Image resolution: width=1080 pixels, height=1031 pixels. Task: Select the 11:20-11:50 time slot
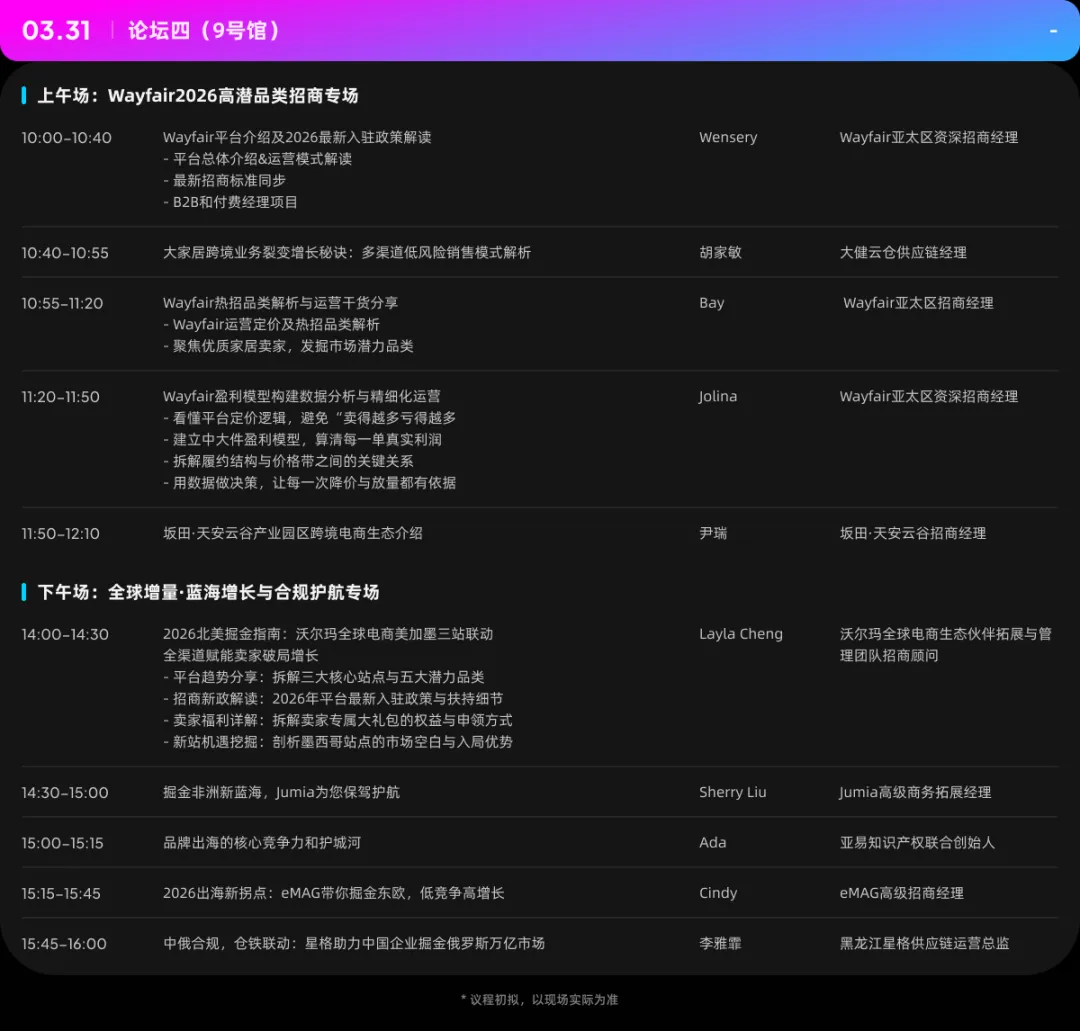[61, 397]
